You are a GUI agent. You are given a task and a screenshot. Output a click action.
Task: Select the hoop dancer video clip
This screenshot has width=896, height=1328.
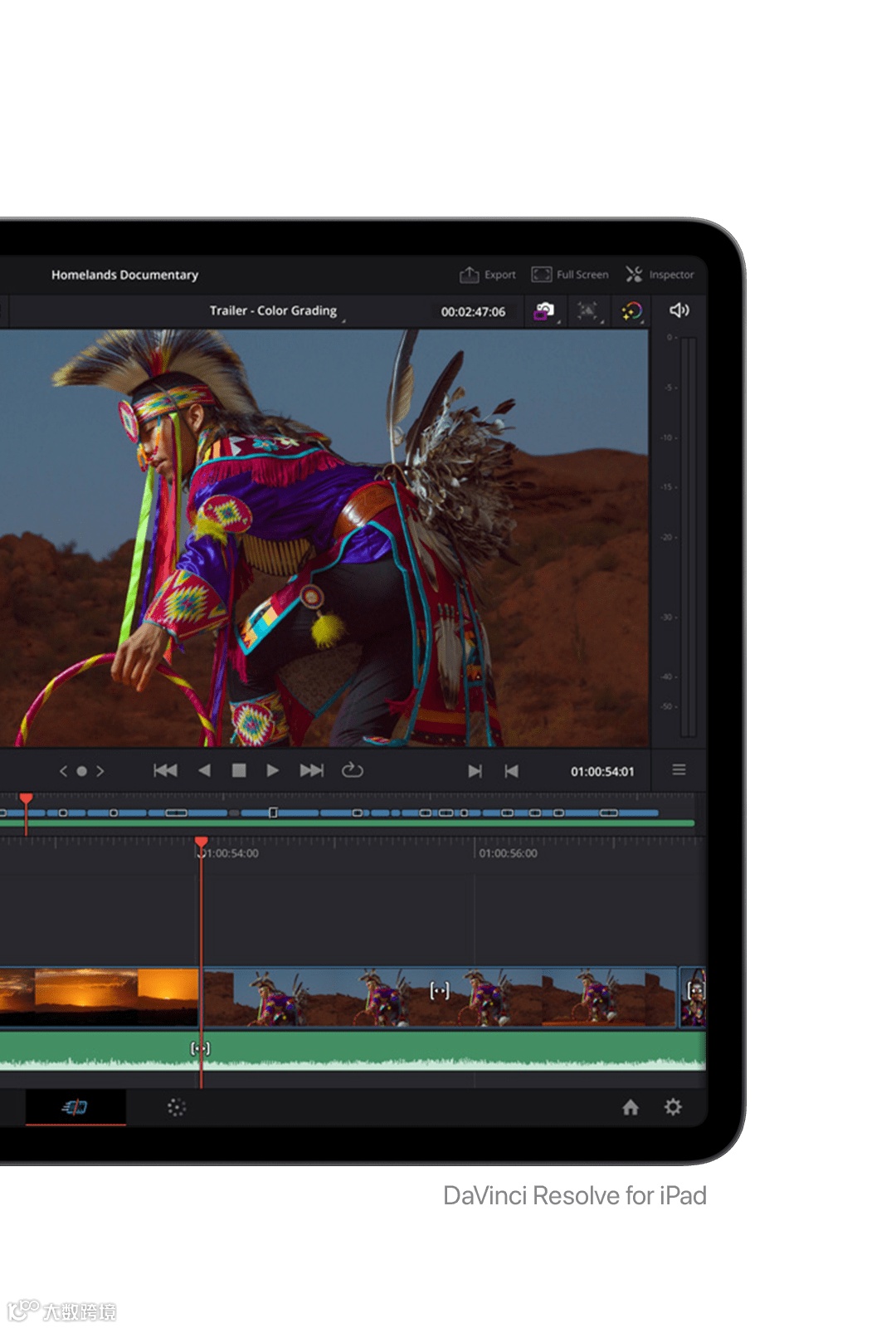coord(440,997)
